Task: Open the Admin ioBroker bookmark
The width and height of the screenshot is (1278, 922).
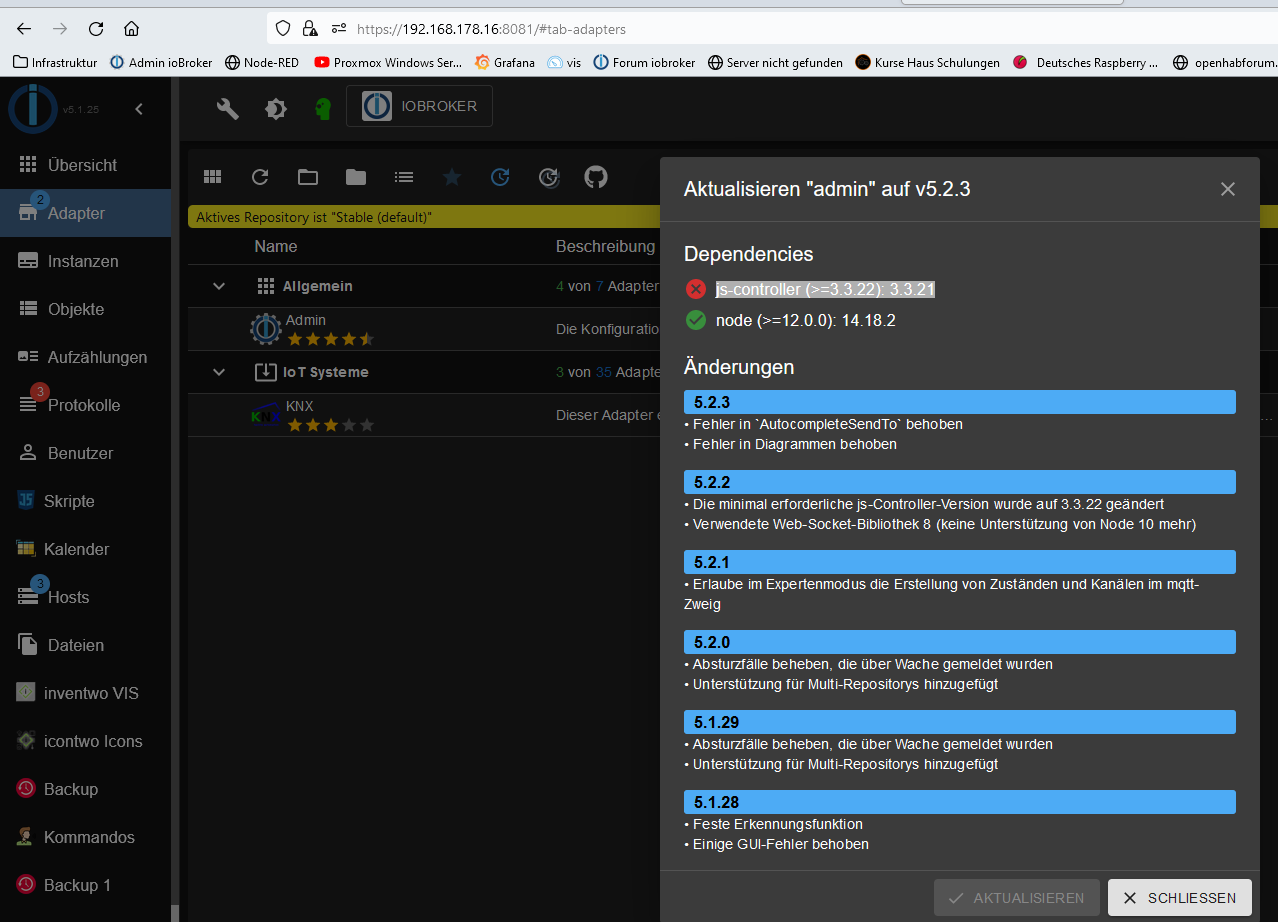Action: 161,62
